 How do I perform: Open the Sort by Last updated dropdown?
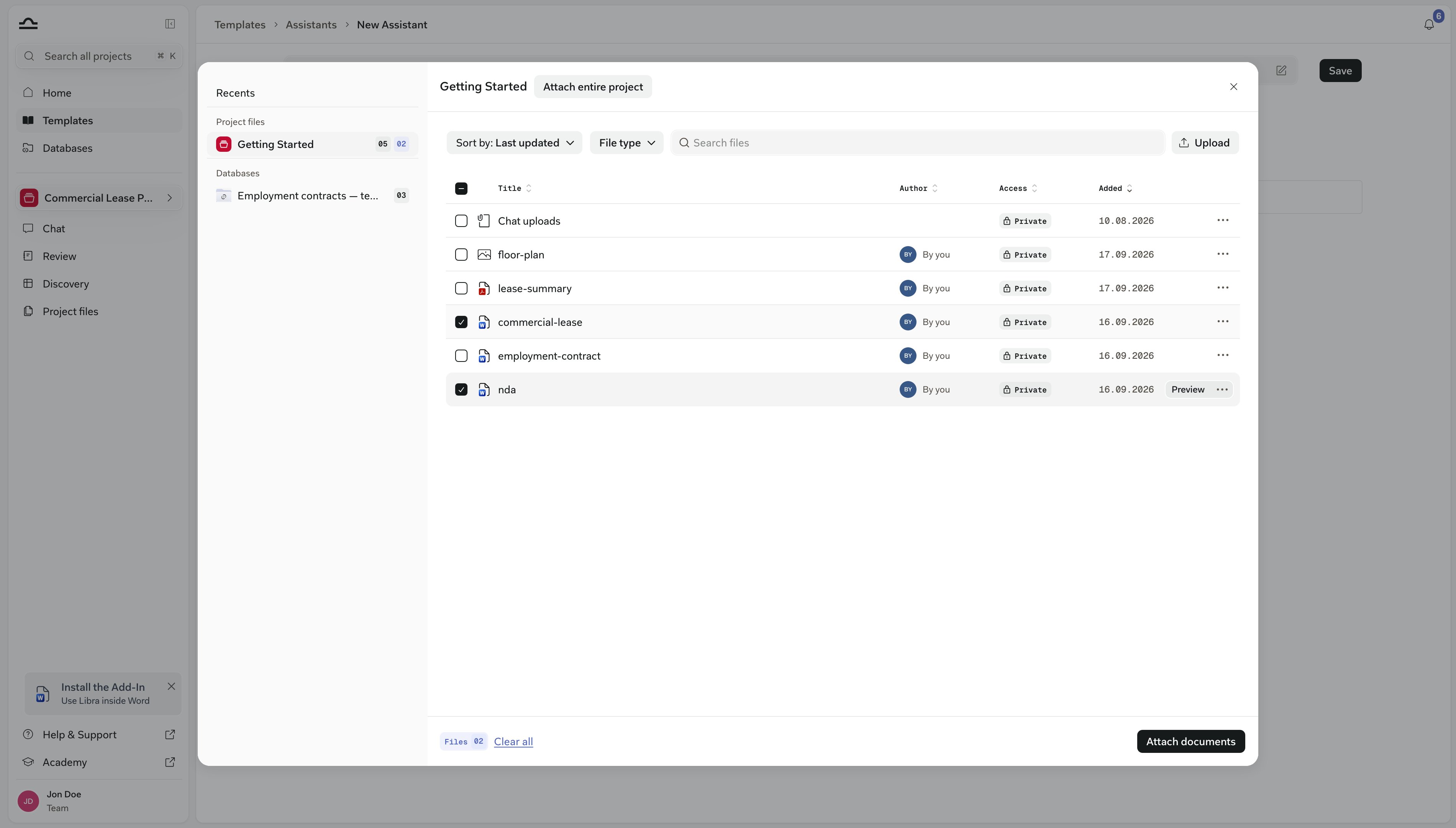514,143
